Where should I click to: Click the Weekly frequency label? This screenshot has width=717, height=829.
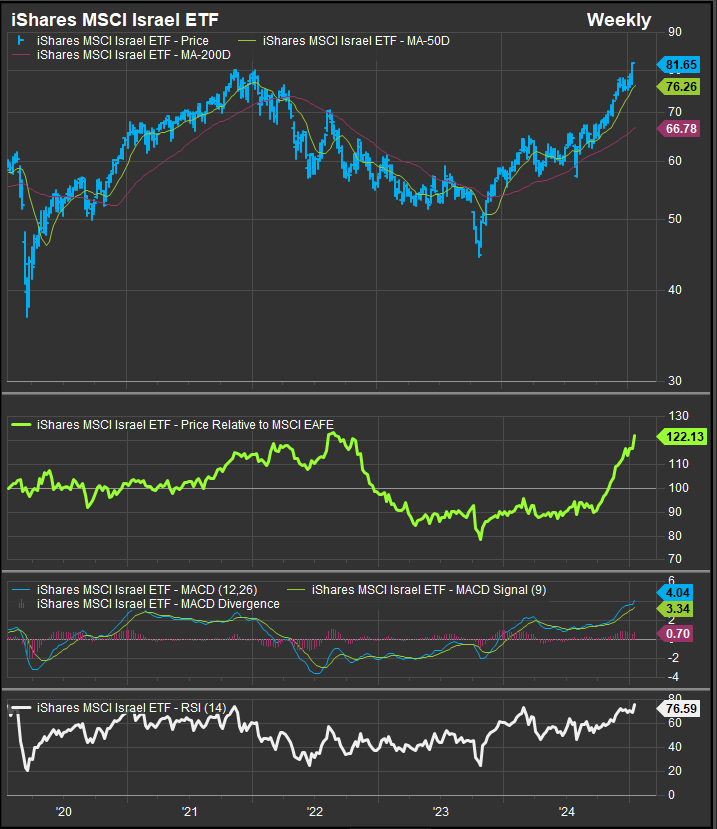pos(619,20)
